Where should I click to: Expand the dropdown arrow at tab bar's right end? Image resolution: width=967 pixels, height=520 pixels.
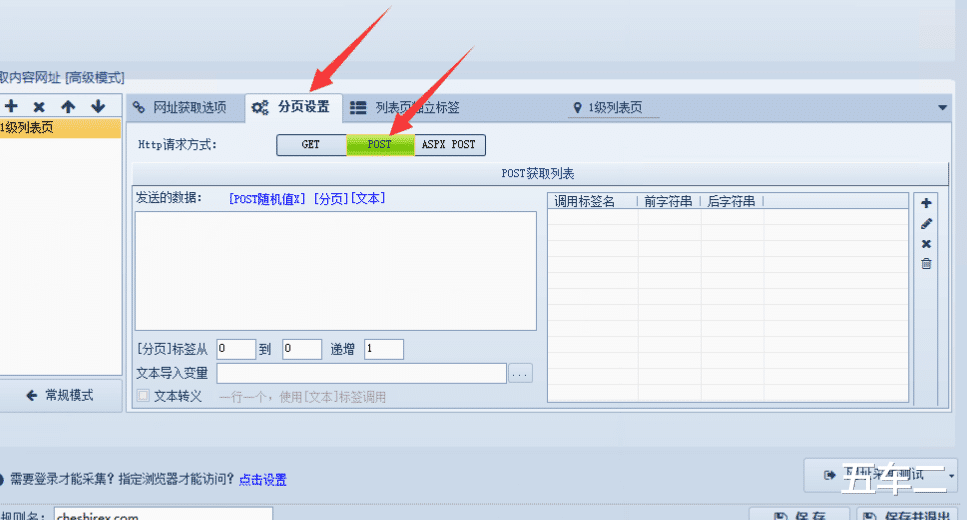pos(942,107)
